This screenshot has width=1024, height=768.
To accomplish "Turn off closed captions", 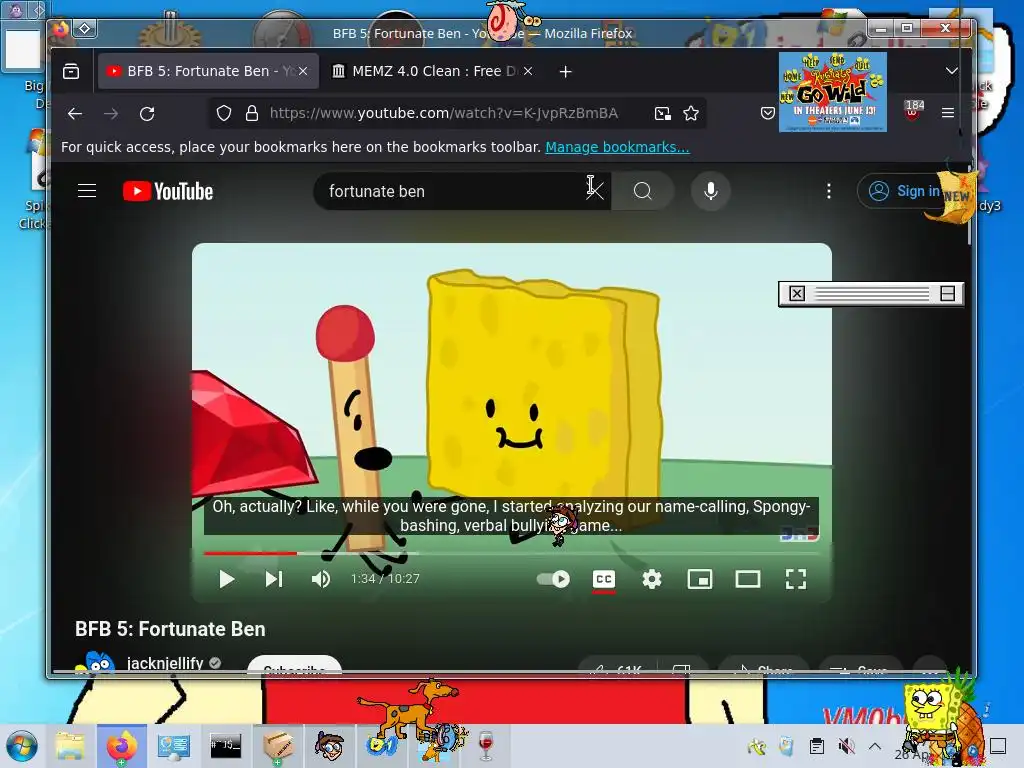I will [604, 579].
